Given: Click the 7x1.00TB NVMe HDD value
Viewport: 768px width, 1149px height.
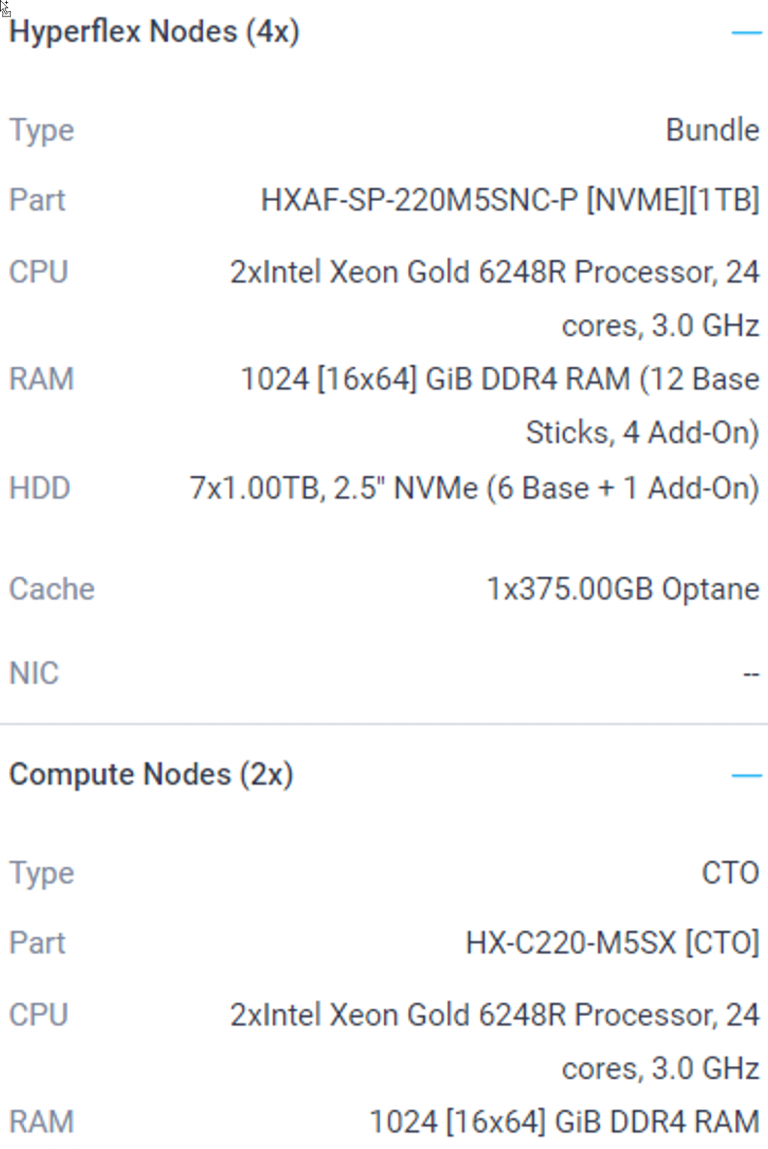Looking at the screenshot, I should 474,489.
